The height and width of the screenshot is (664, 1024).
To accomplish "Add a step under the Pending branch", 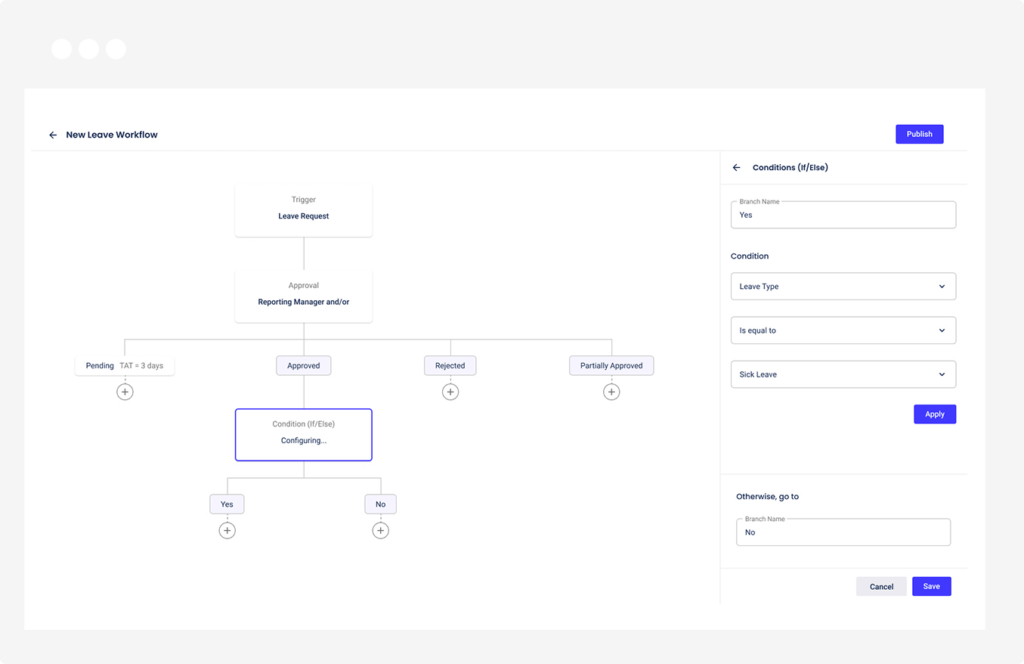I will (124, 391).
